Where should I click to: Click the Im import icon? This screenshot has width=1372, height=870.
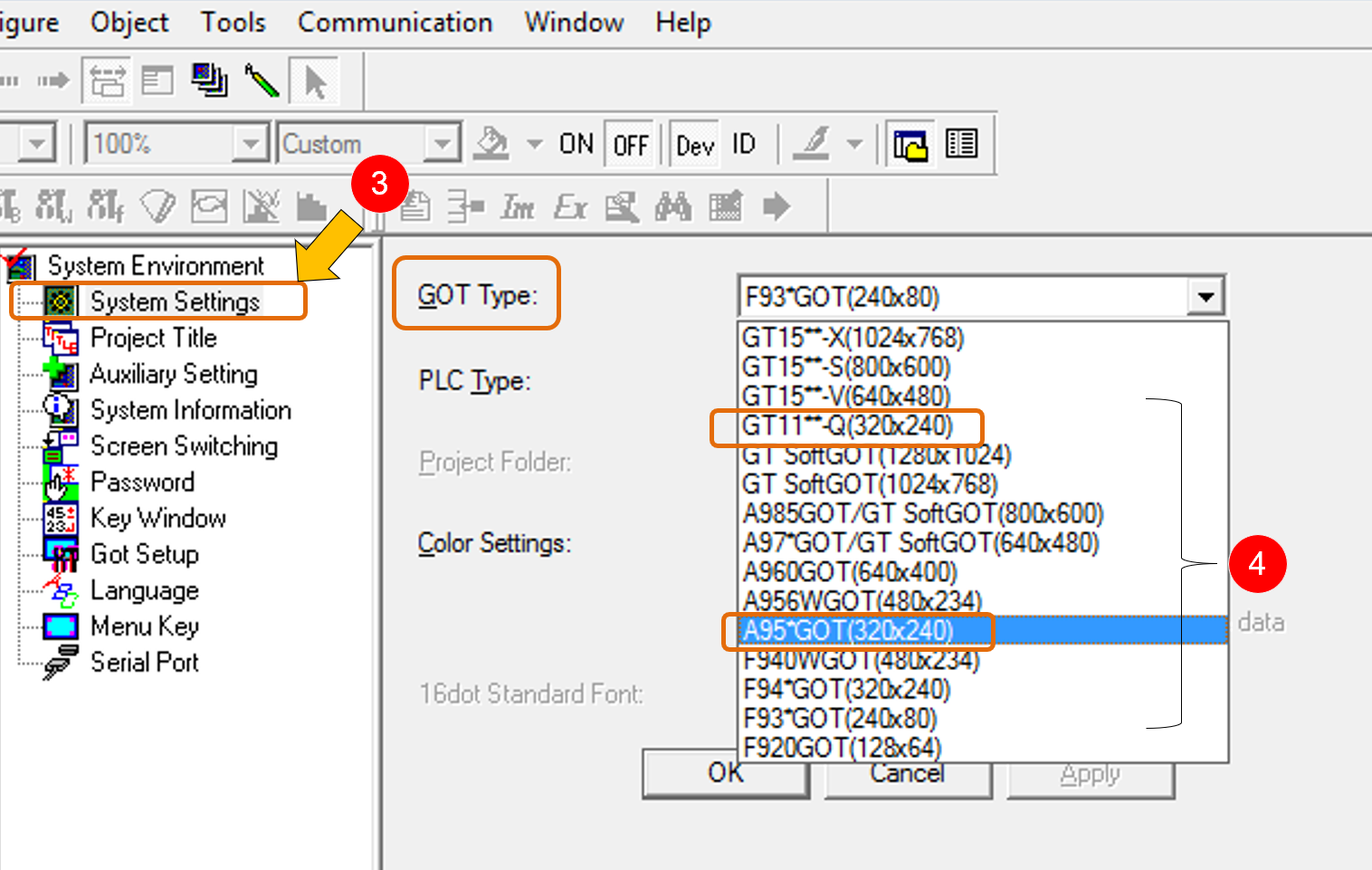tap(518, 207)
